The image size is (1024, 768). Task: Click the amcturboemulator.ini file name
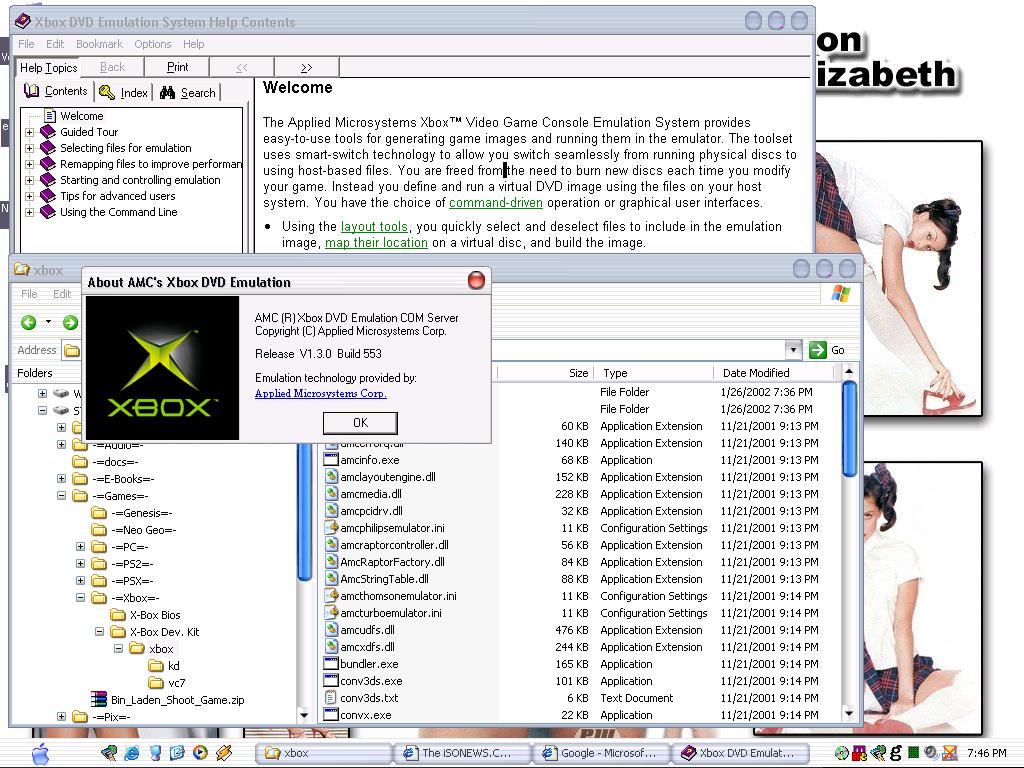click(x=391, y=613)
